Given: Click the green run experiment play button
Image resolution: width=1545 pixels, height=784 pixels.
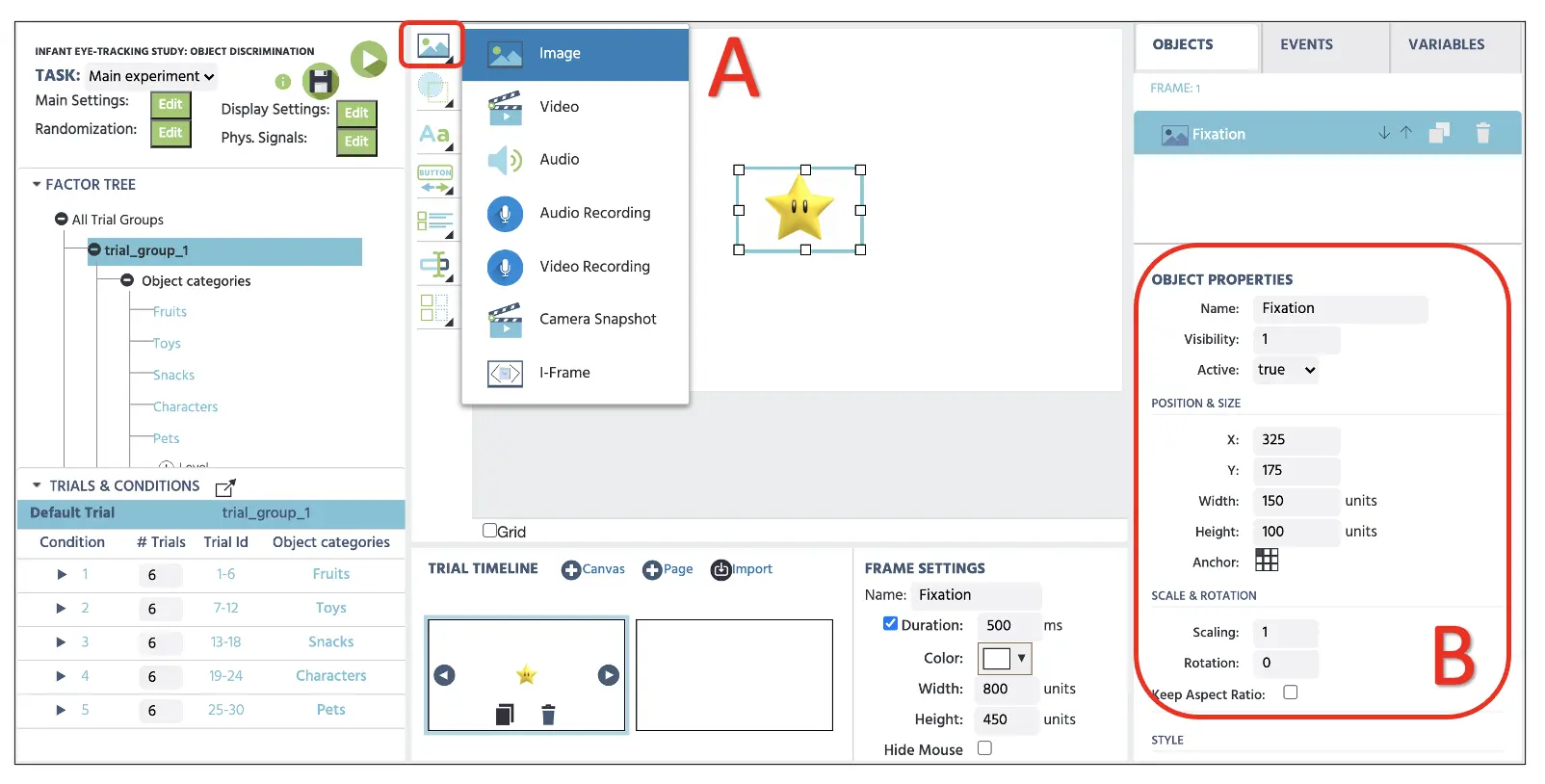Looking at the screenshot, I should (368, 60).
